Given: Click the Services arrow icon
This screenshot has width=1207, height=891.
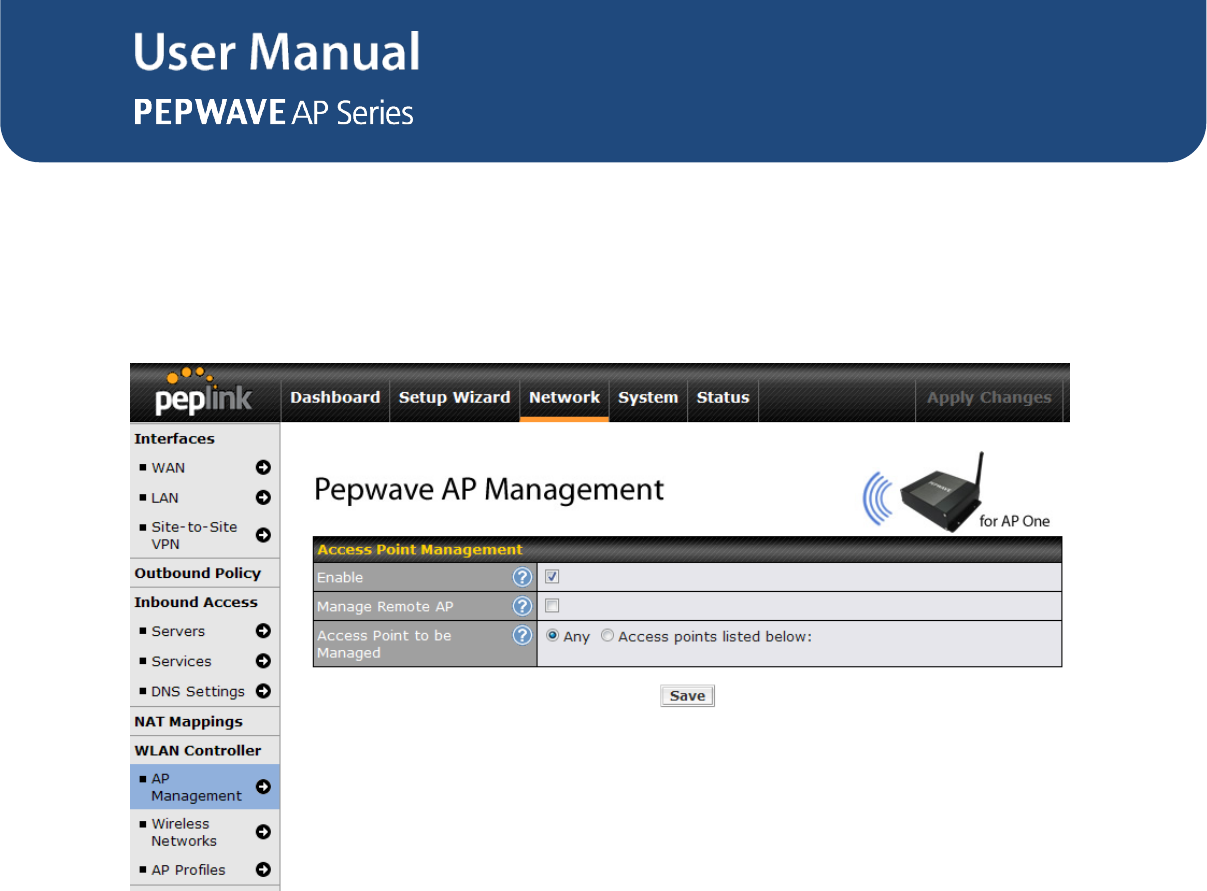Looking at the screenshot, I should click(263, 661).
